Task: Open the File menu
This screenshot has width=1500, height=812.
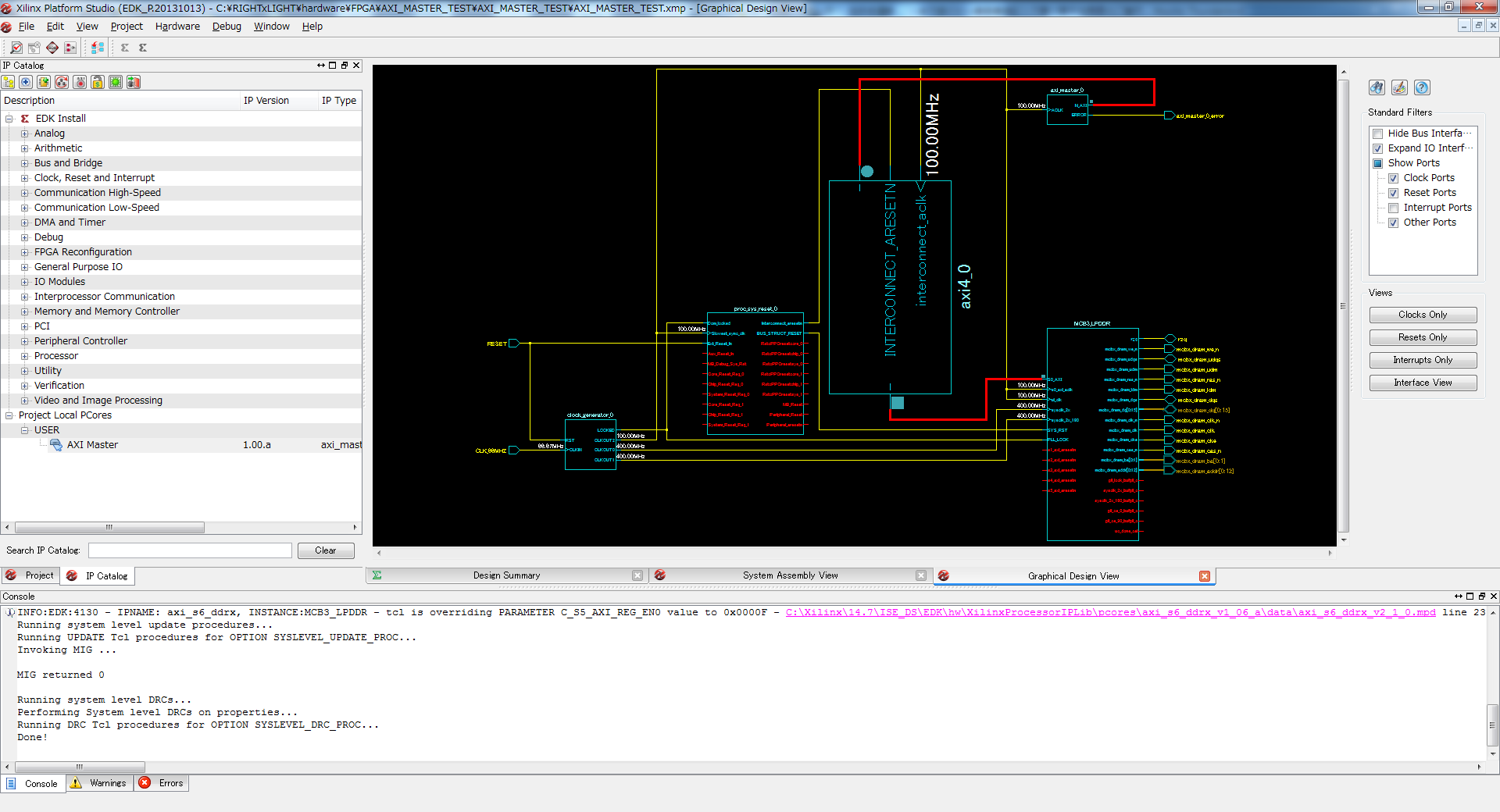Action: point(27,27)
